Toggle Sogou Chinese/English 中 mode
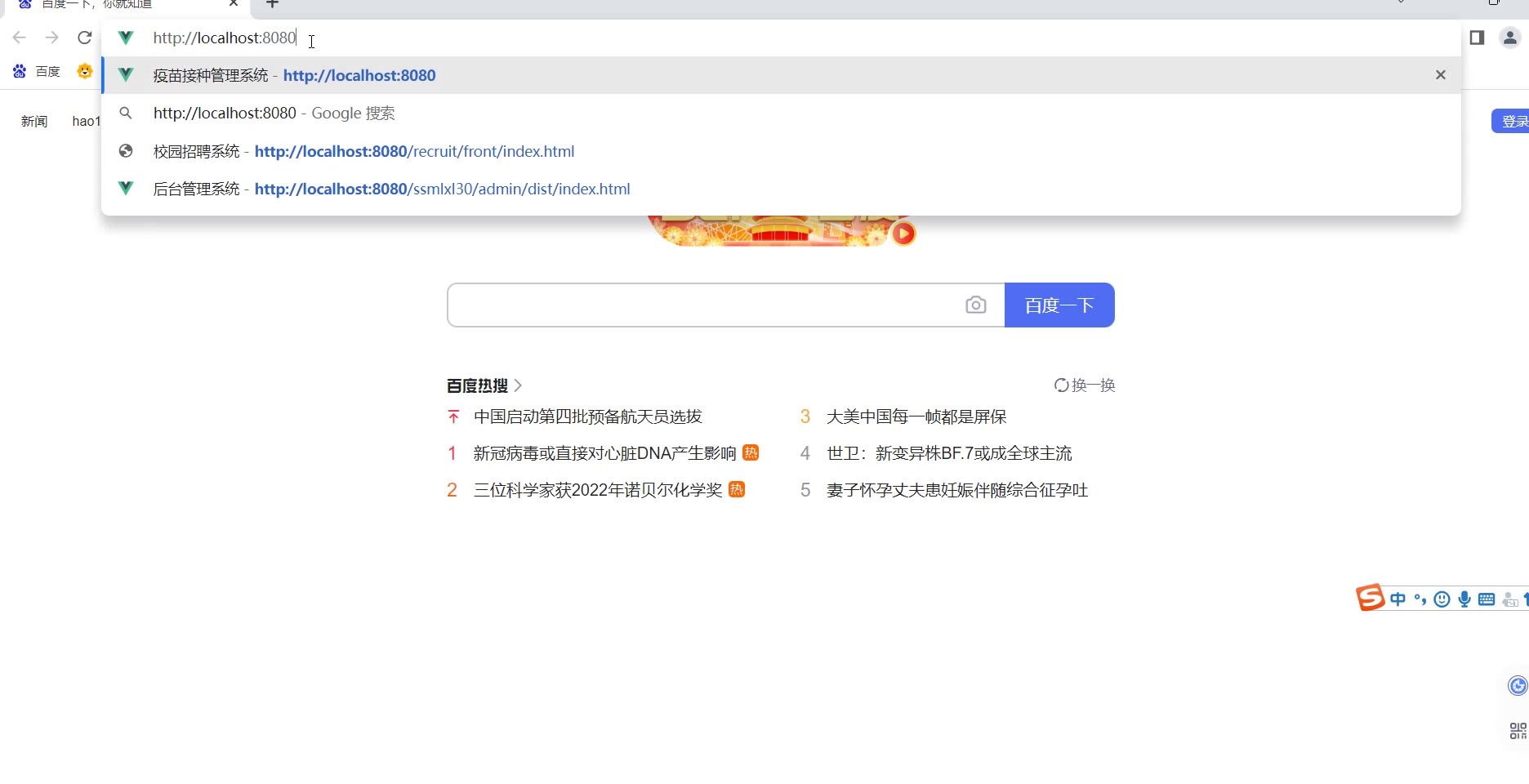Screen dimensions: 1529x784 [x=1398, y=599]
